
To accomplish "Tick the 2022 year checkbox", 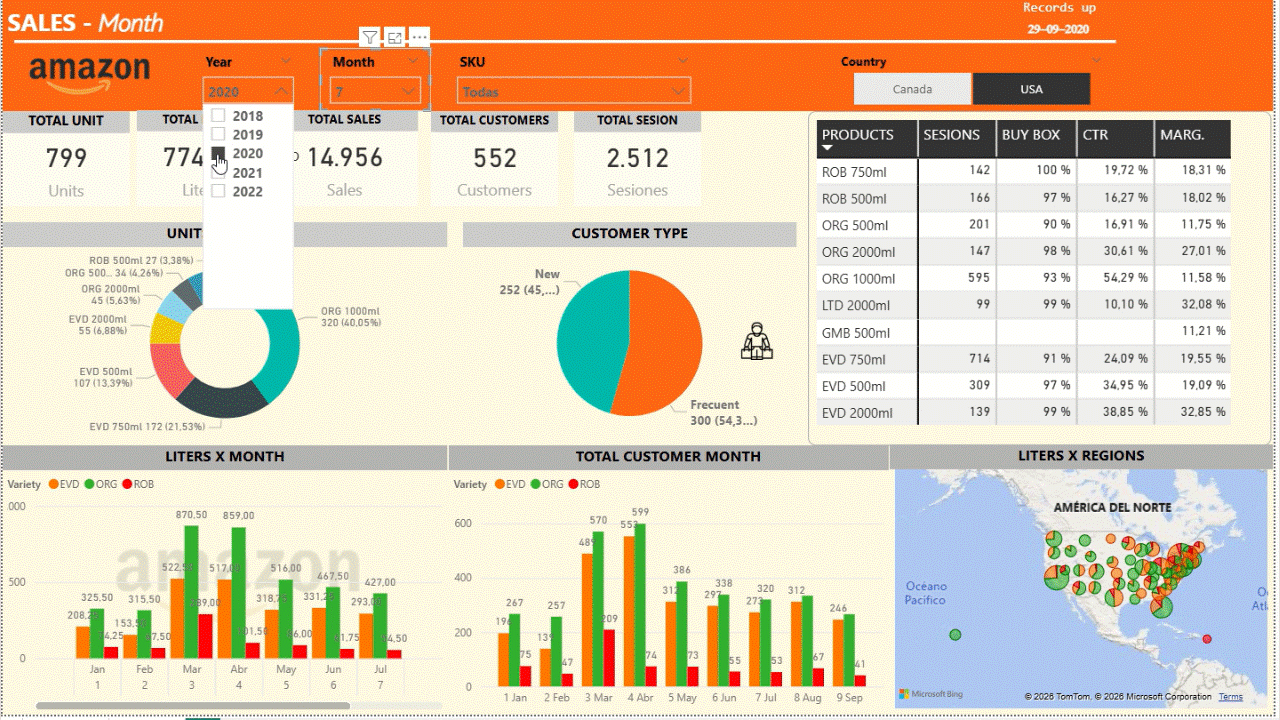I will pos(218,192).
